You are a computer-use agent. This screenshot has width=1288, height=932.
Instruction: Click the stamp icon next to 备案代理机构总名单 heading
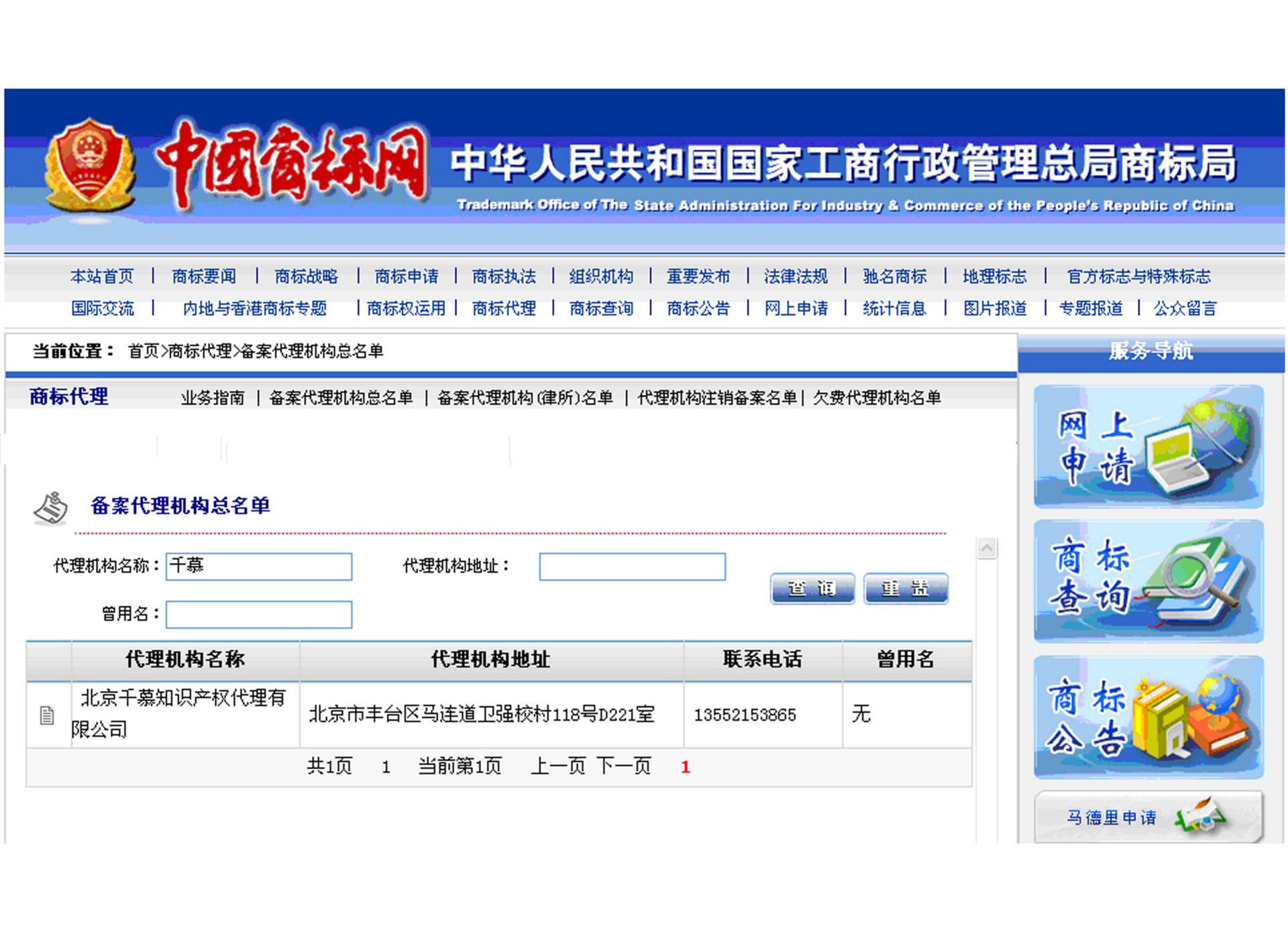(x=52, y=508)
